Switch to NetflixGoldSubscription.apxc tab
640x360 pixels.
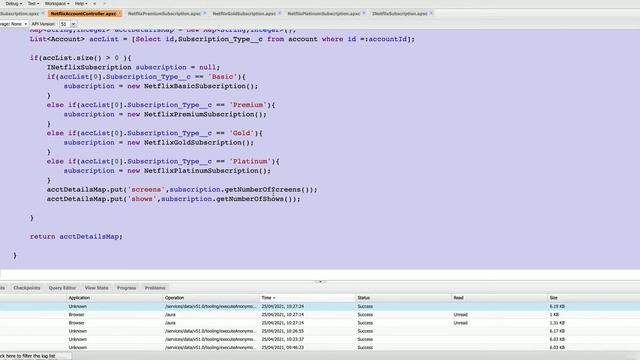(x=244, y=13)
